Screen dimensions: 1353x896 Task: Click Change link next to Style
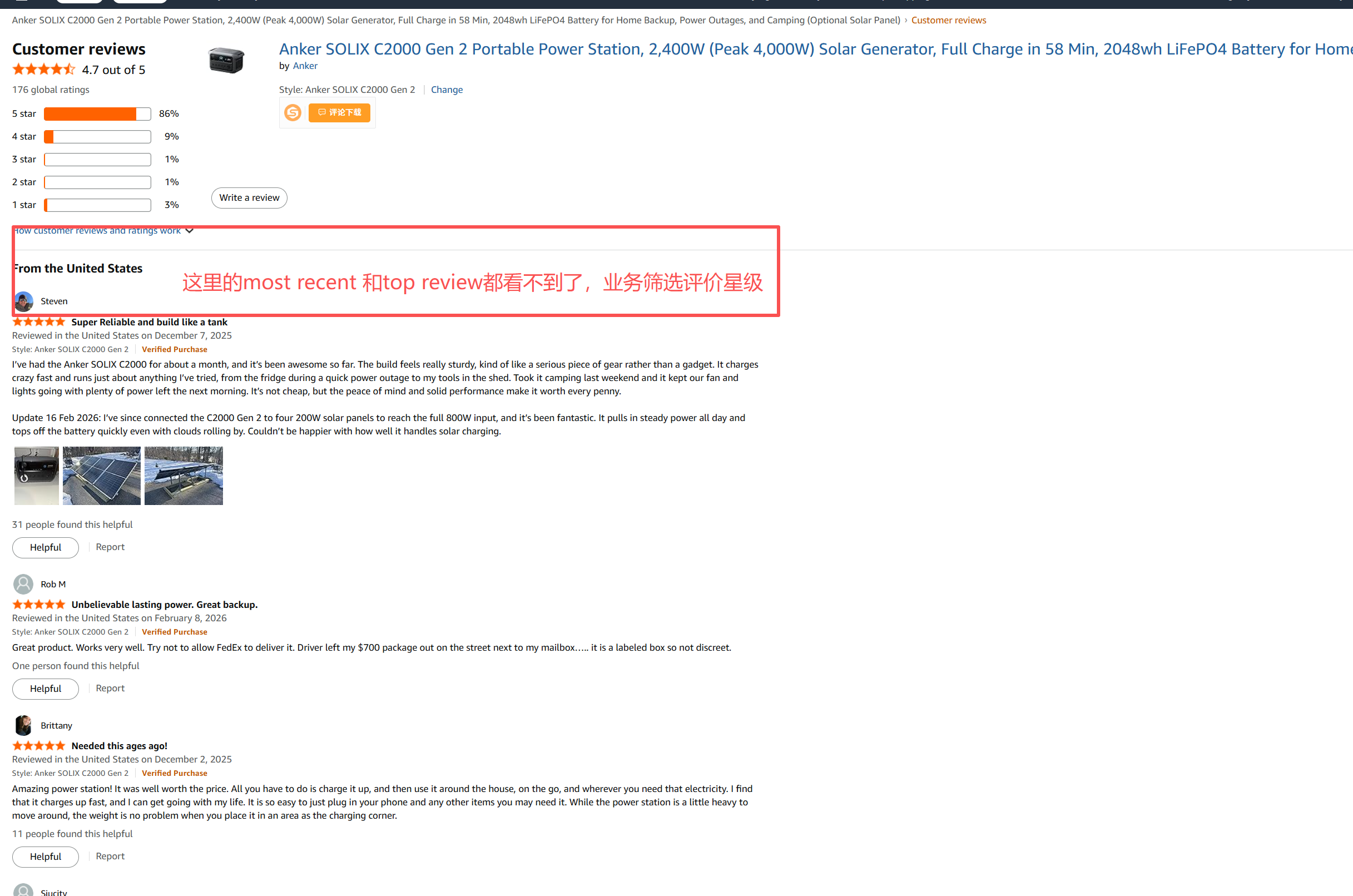pyautogui.click(x=447, y=90)
